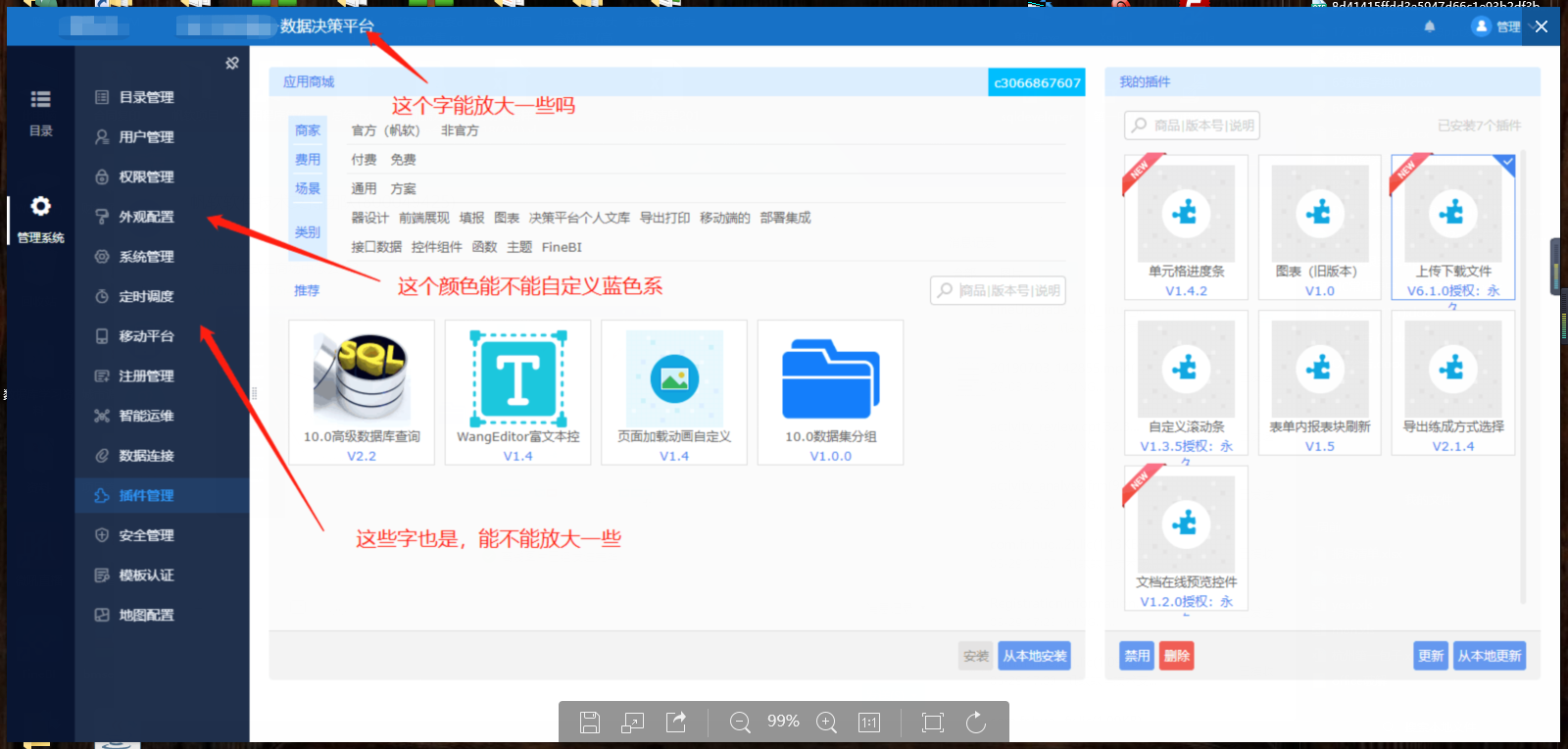
Task: Select the installed 表单内报表块刷新 plugin
Action: pyautogui.click(x=1319, y=382)
